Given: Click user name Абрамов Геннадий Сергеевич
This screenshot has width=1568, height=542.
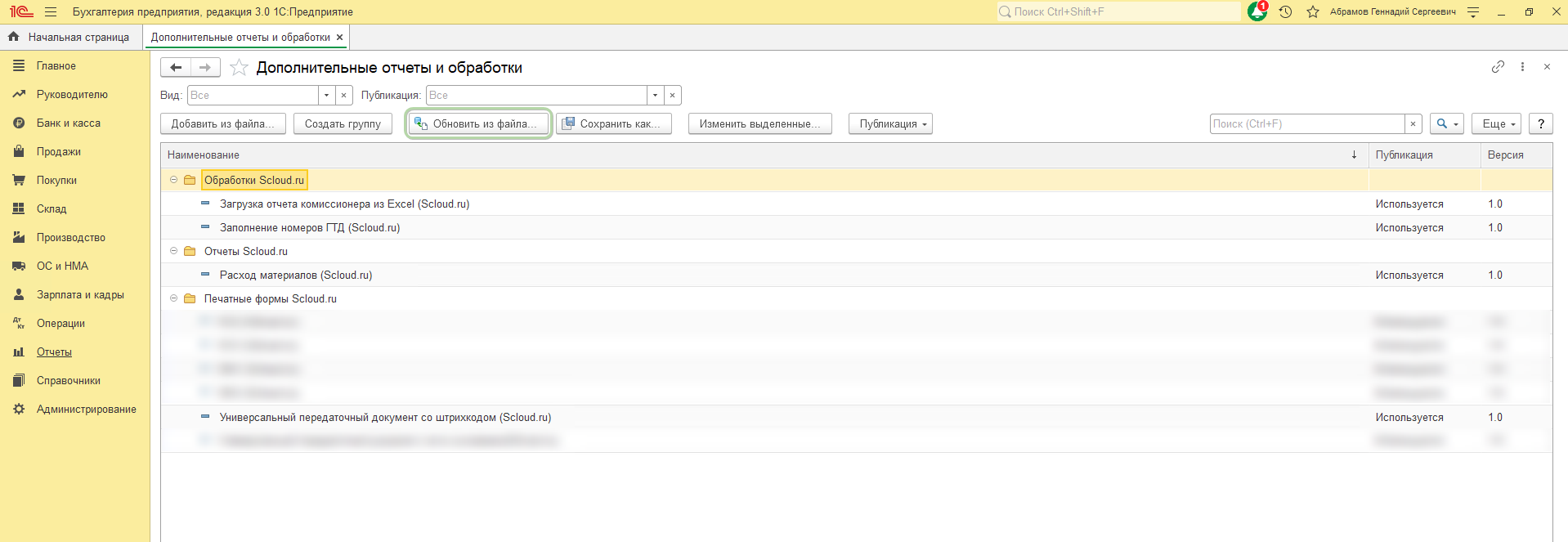Looking at the screenshot, I should pos(1392,12).
